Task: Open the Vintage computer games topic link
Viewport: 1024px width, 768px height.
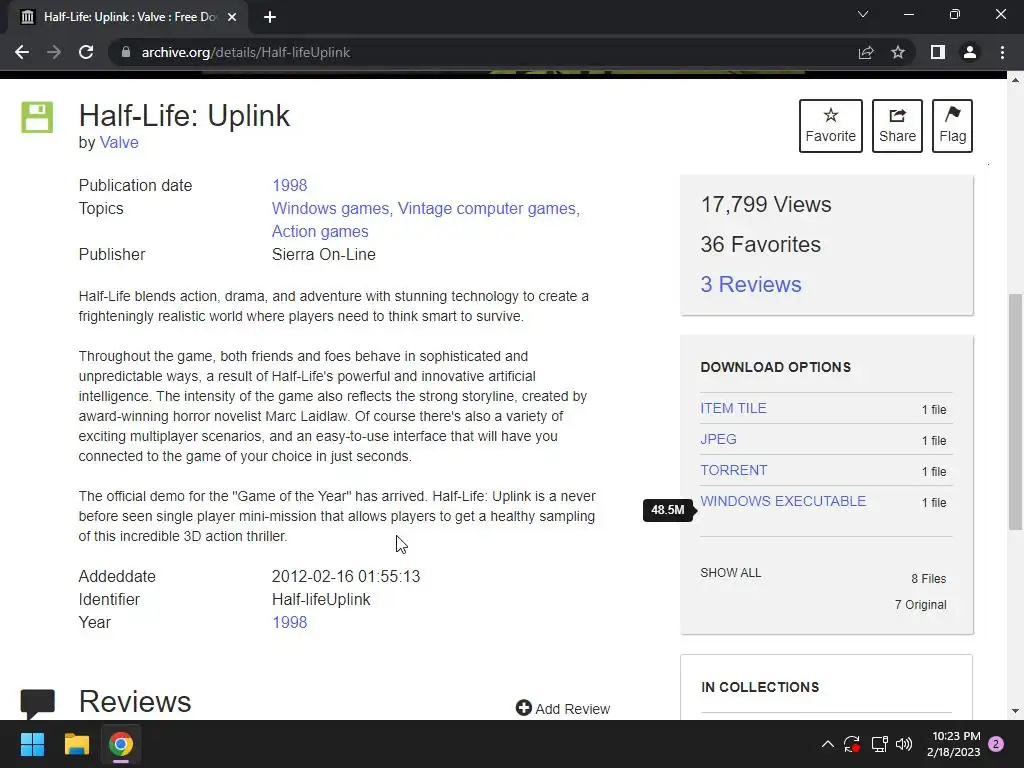Action: tap(487, 208)
